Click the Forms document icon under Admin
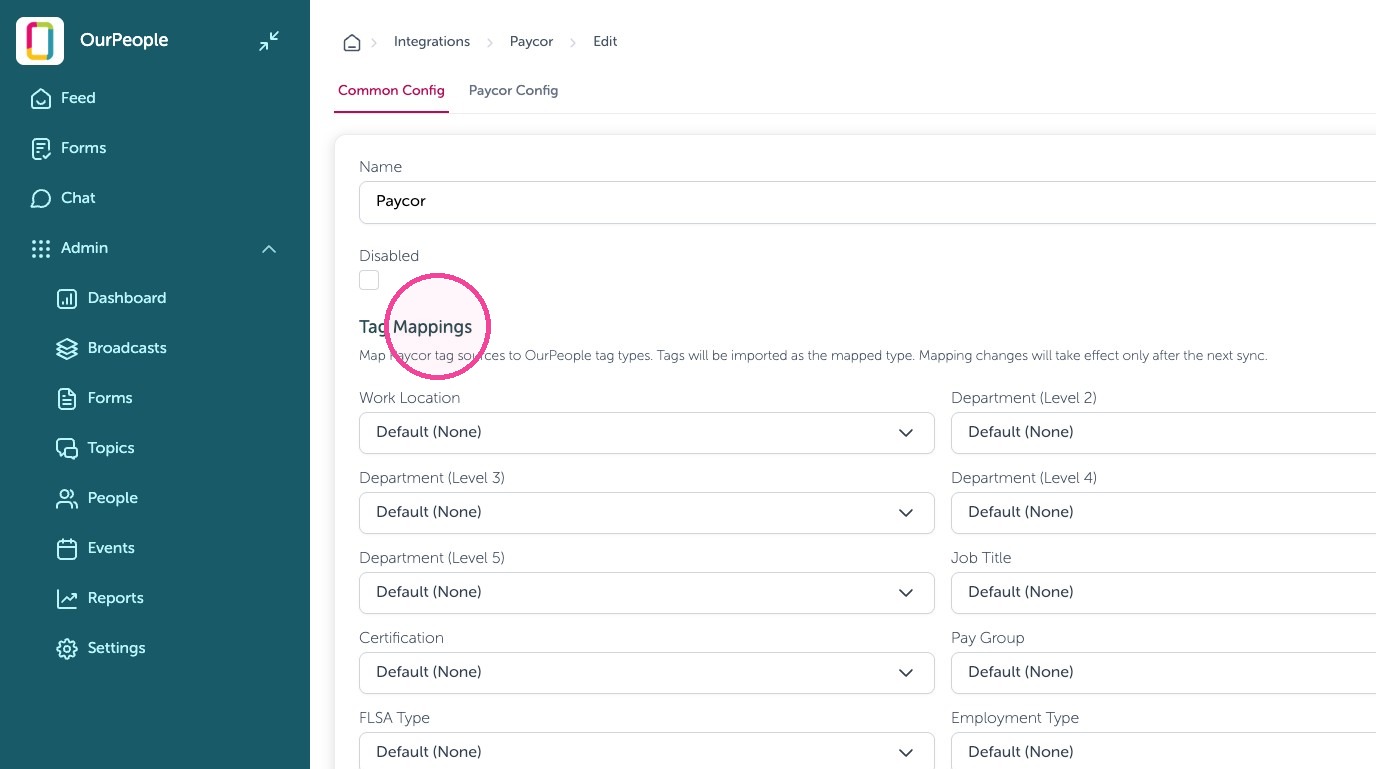Image resolution: width=1376 pixels, height=769 pixels. click(67, 398)
